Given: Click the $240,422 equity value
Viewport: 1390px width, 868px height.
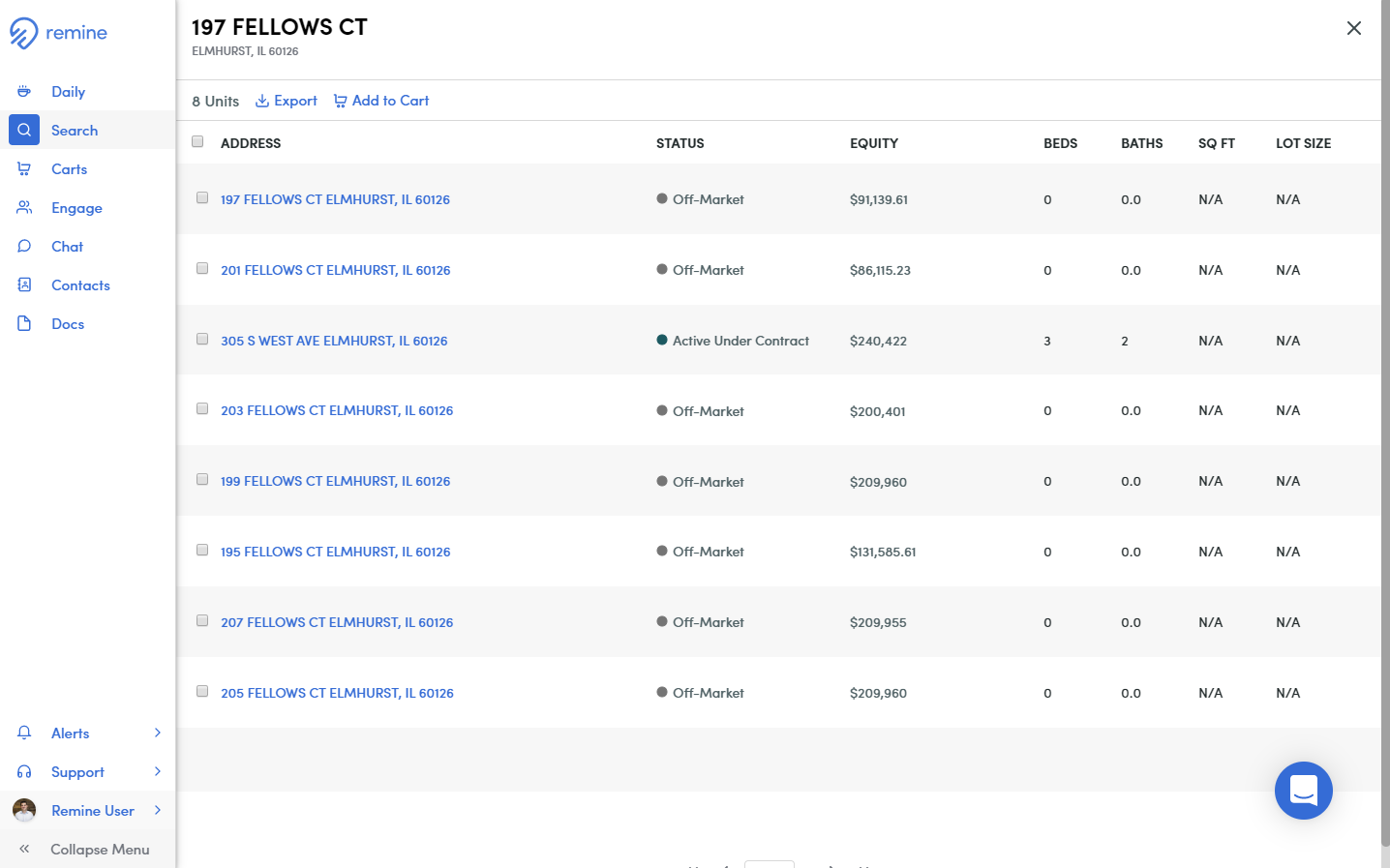Looking at the screenshot, I should pos(878,341).
